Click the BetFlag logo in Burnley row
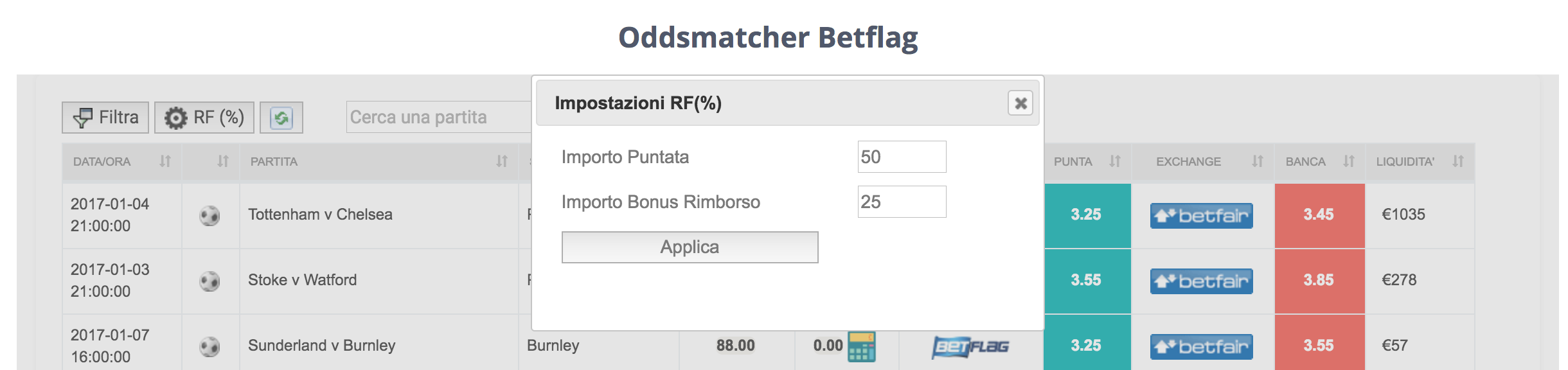 click(970, 347)
